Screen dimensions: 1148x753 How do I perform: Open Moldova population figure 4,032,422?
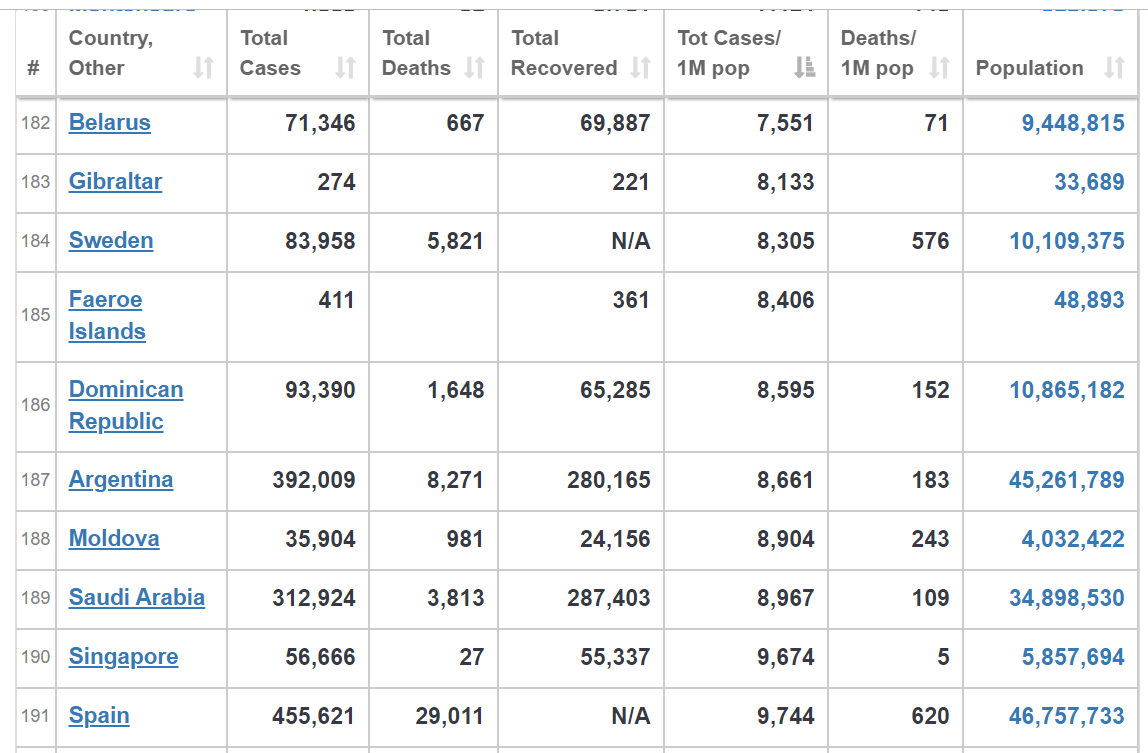tap(1073, 539)
